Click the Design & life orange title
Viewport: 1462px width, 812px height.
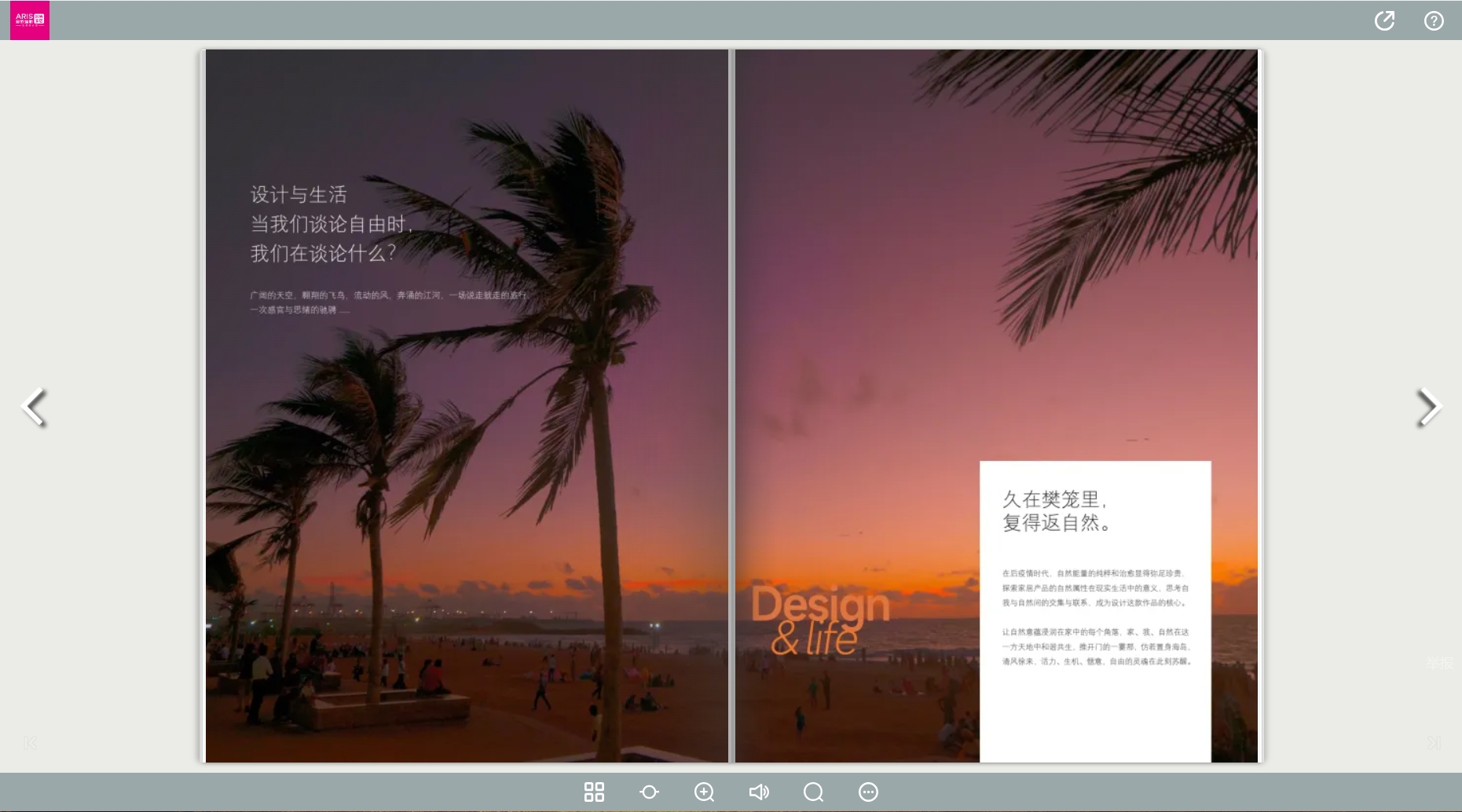click(819, 620)
